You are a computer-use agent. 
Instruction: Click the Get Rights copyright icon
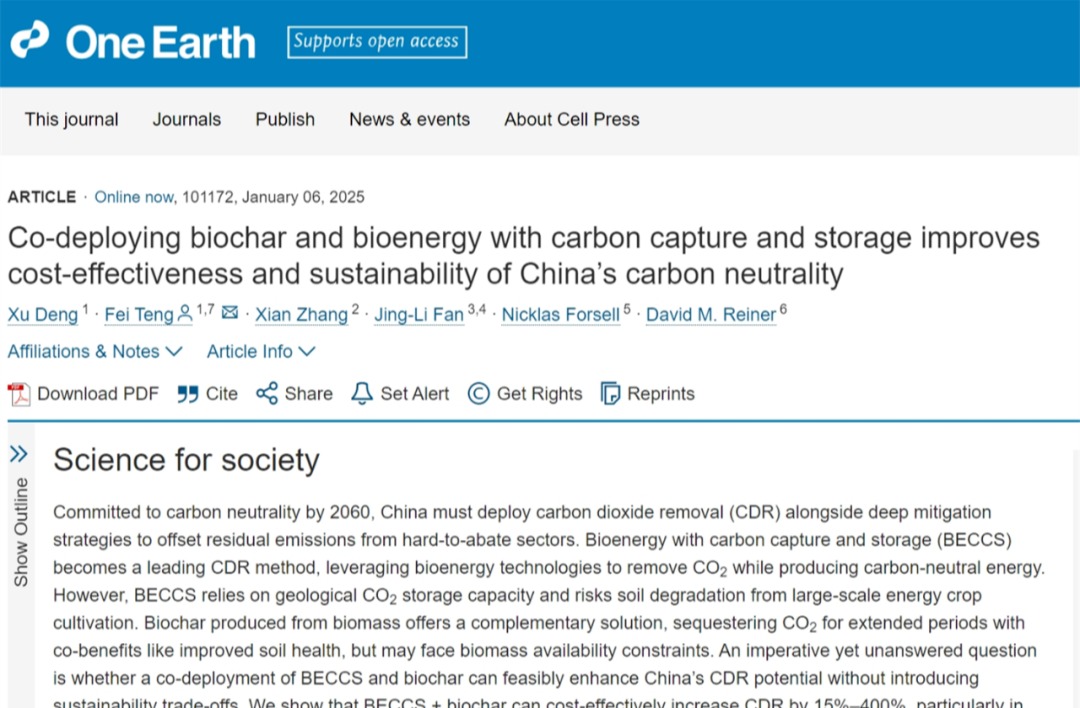click(x=479, y=394)
